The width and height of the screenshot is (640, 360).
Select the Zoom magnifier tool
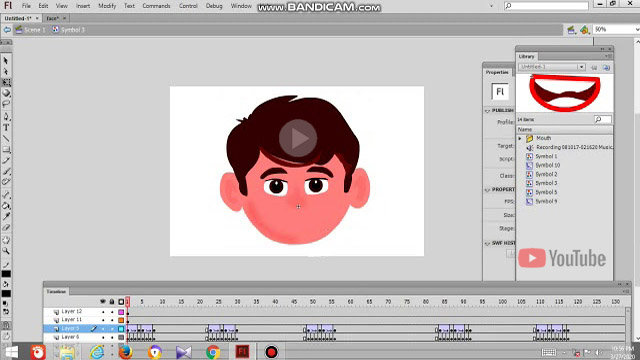tap(6, 251)
